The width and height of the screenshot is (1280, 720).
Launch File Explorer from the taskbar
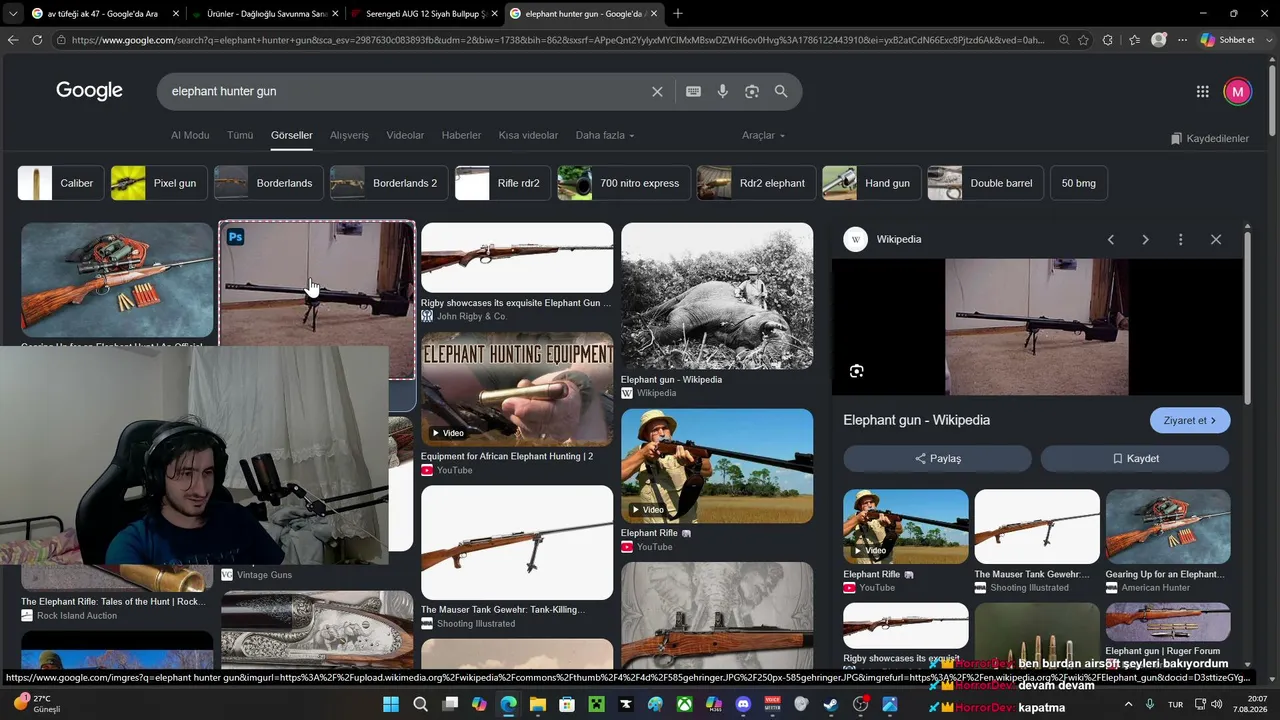[538, 704]
